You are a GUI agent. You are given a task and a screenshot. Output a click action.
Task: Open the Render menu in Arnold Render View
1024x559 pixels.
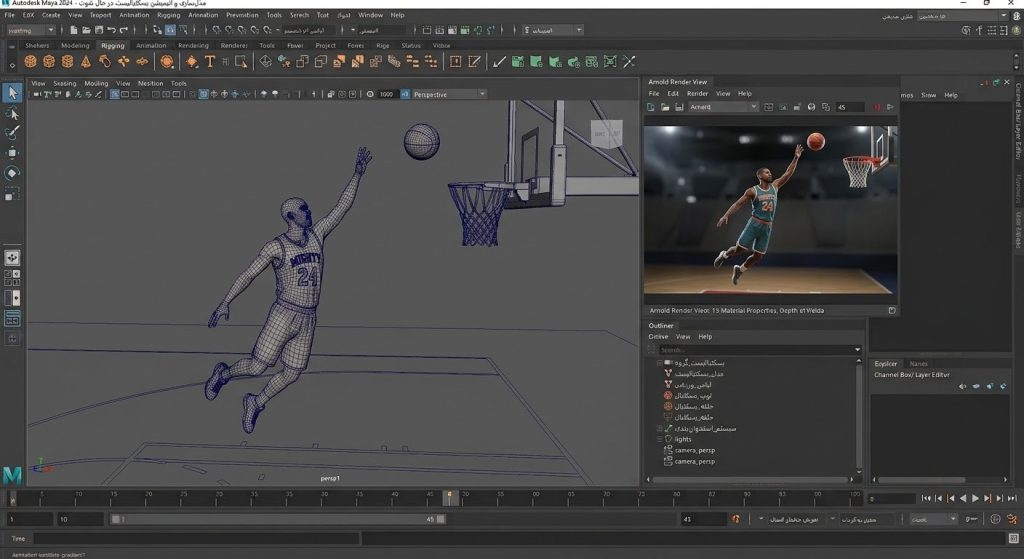[x=697, y=93]
